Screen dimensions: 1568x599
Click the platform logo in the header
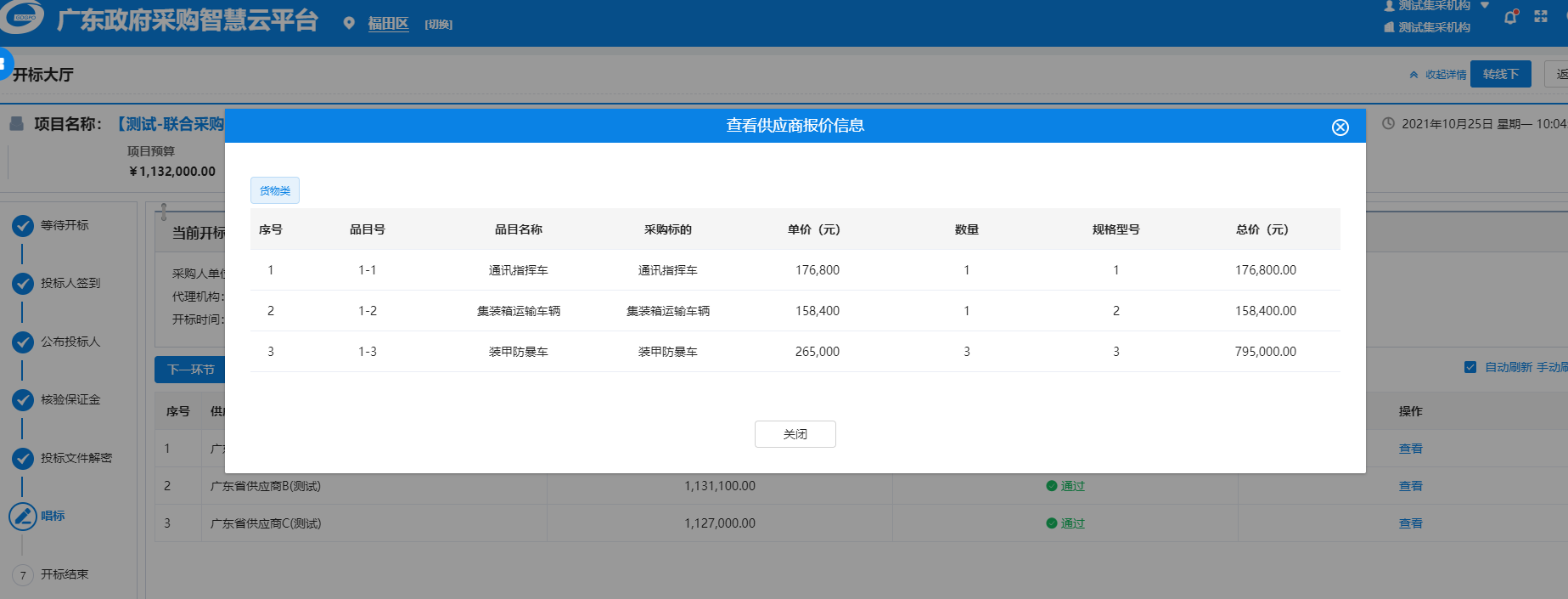(22, 17)
